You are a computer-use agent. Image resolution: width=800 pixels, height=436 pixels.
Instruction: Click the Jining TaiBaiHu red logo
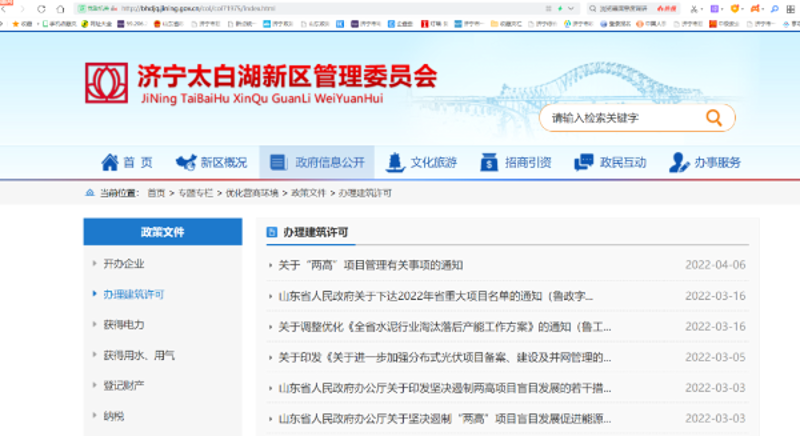pyautogui.click(x=106, y=83)
